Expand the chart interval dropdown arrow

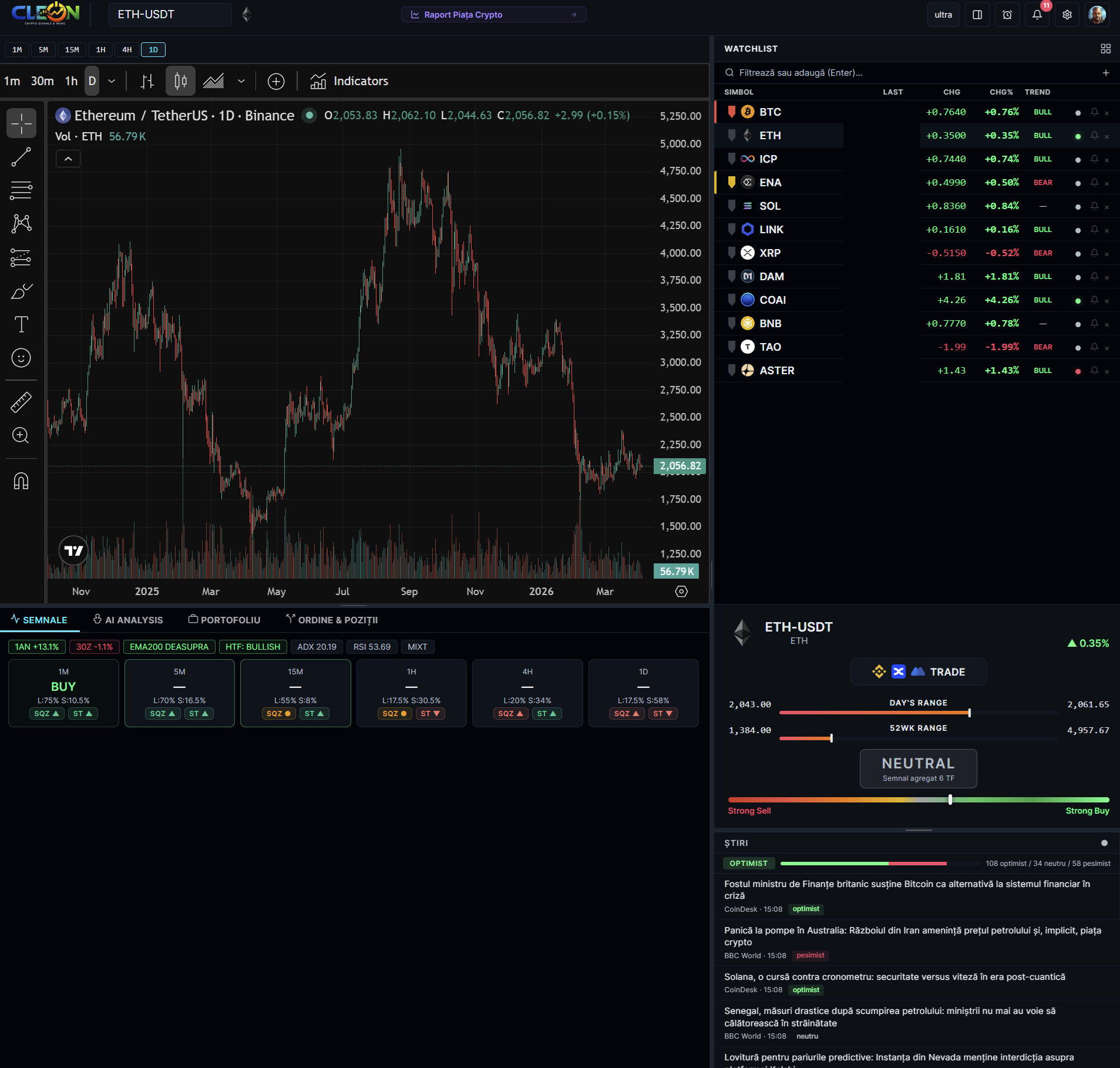pos(112,81)
